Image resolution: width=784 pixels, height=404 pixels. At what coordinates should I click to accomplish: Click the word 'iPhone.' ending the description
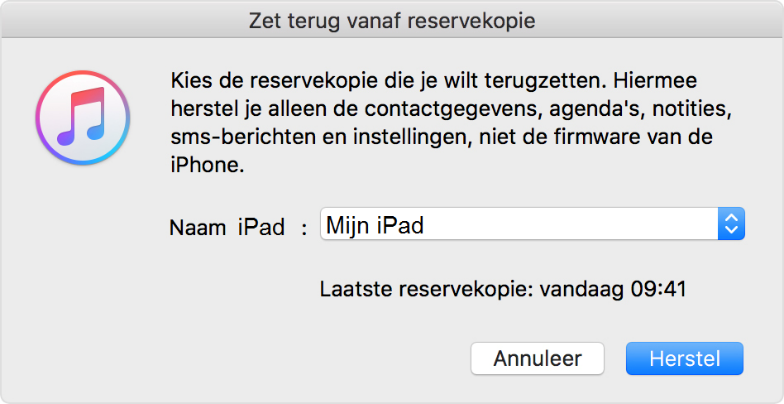click(x=207, y=164)
